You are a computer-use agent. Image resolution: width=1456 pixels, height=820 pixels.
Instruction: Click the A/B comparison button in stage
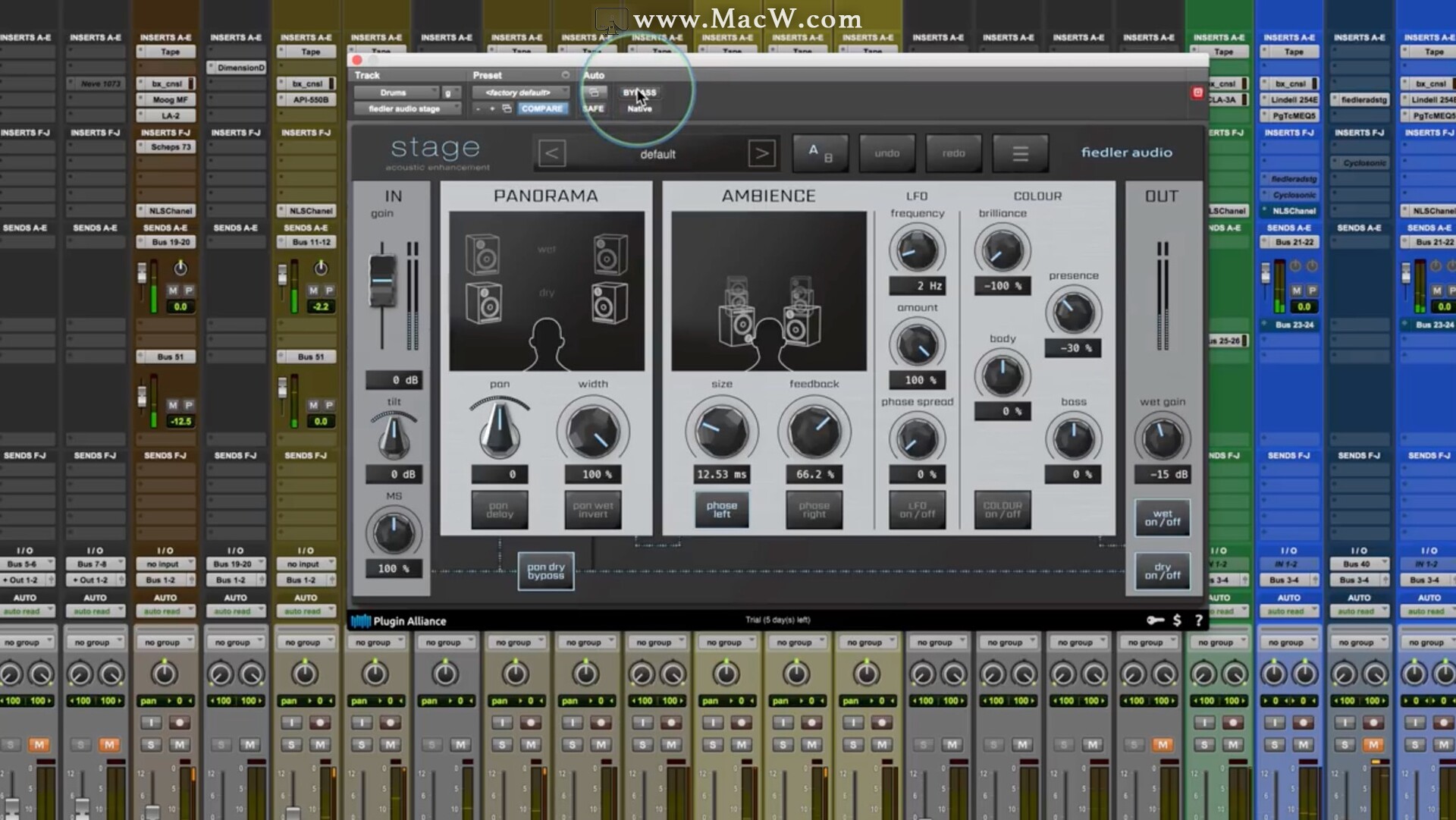820,152
